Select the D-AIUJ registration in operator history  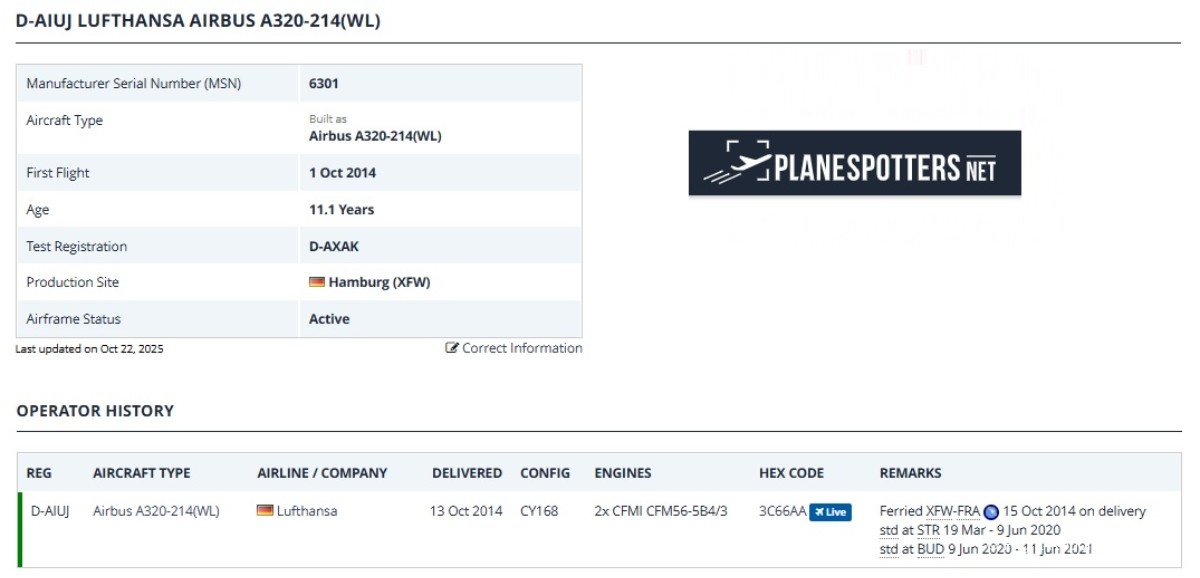(50, 511)
